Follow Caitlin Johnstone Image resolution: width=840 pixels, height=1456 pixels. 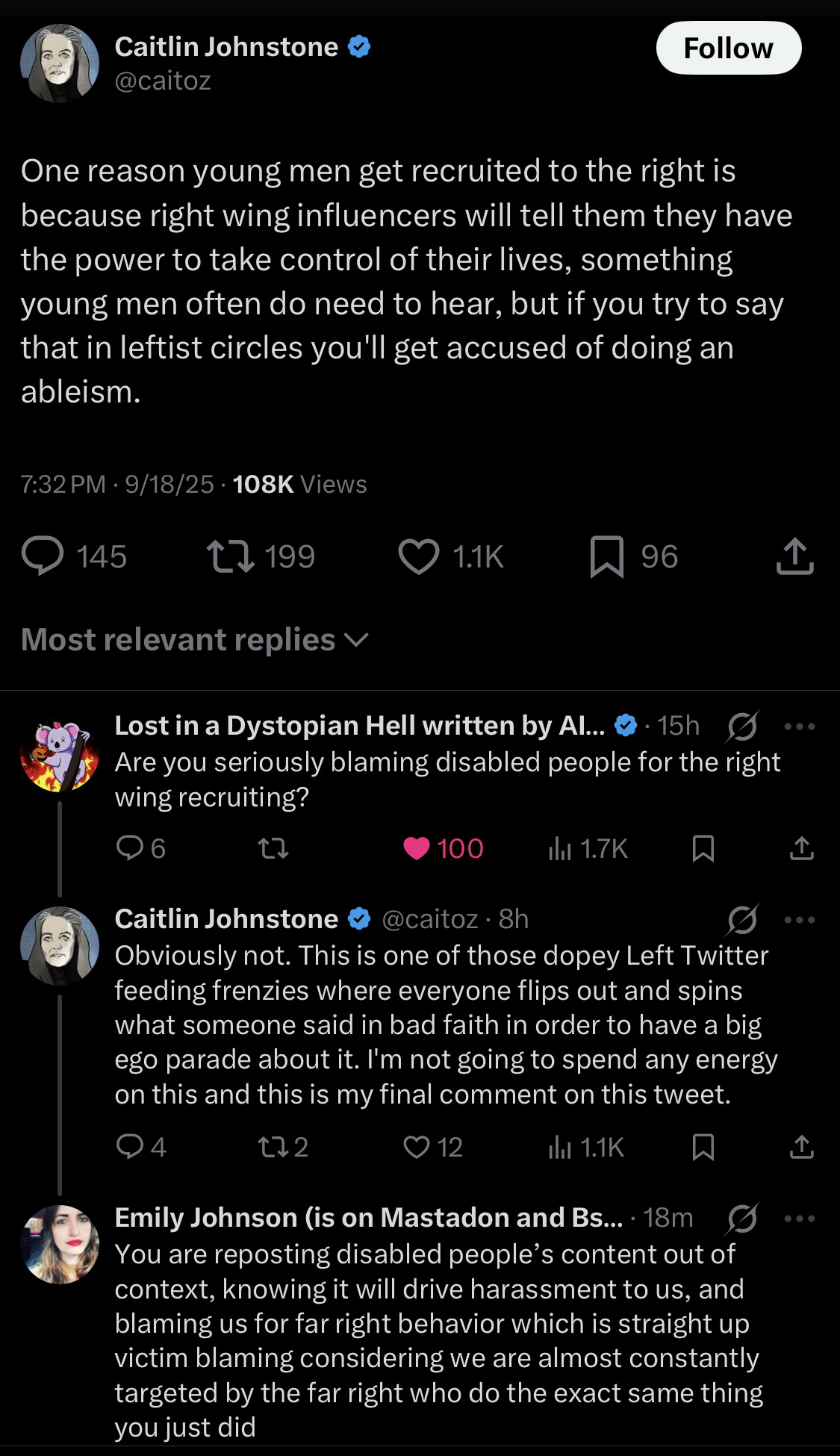(x=728, y=49)
